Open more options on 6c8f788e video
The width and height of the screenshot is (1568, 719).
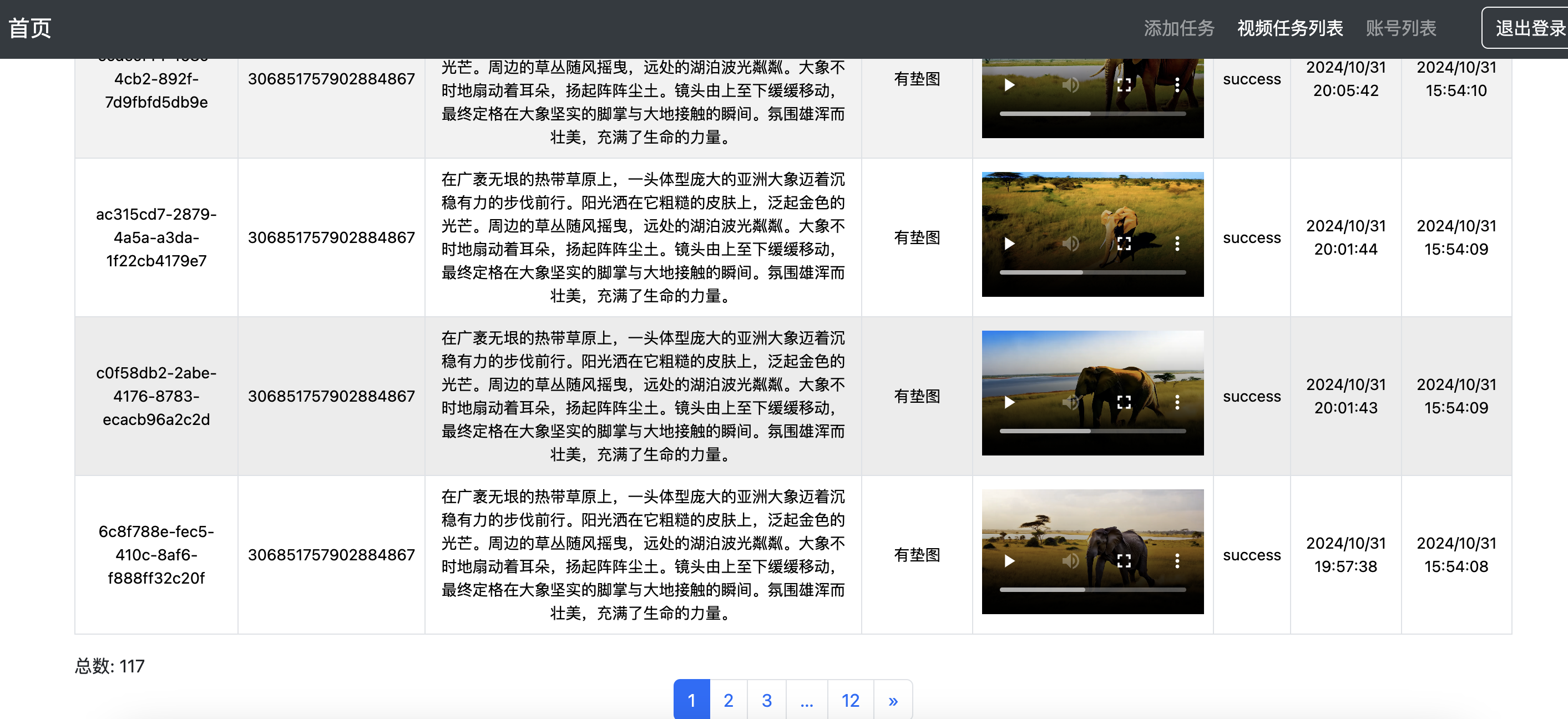1177,561
